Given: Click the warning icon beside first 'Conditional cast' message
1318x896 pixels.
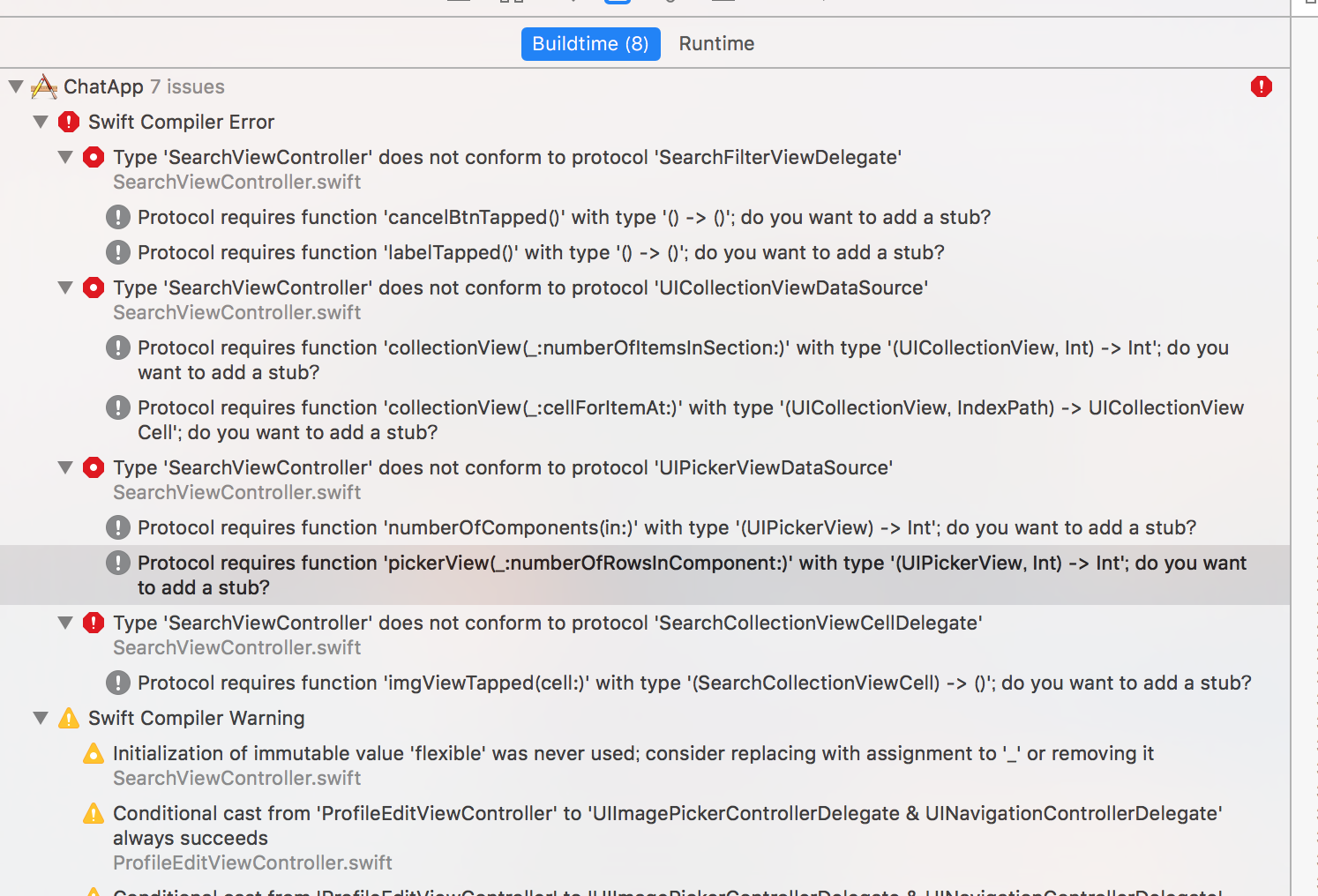Looking at the screenshot, I should point(94,813).
